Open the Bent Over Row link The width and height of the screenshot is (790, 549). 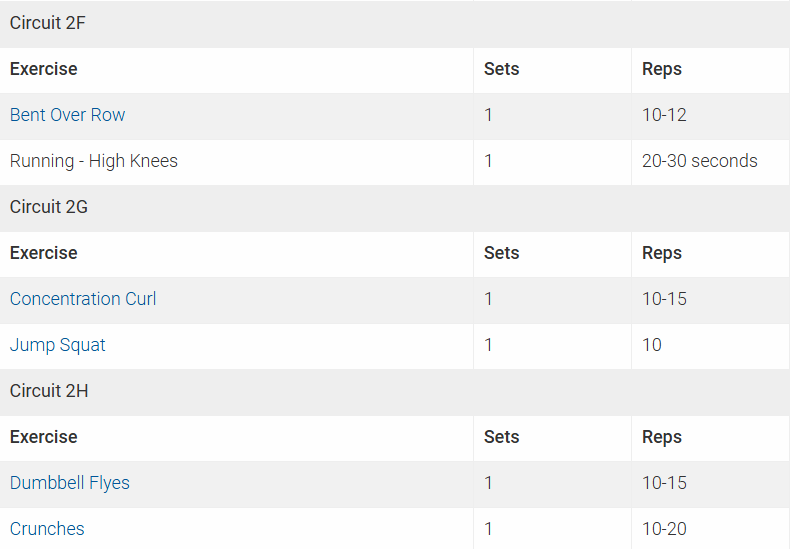(x=67, y=115)
